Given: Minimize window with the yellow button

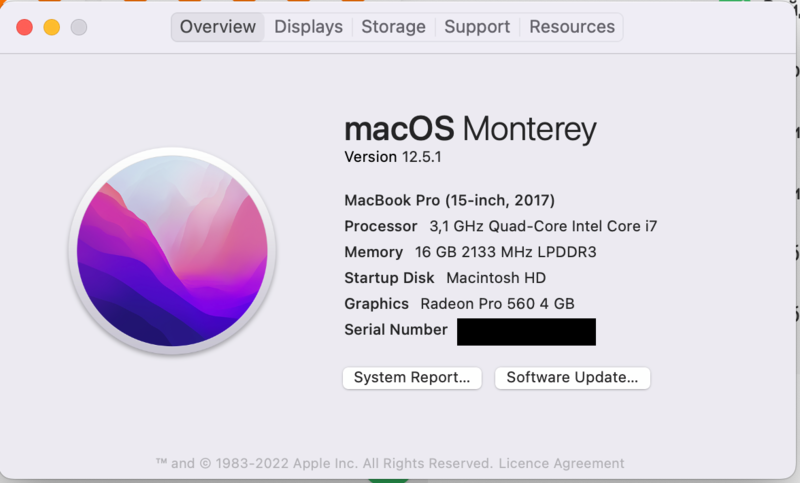Looking at the screenshot, I should 52,28.
